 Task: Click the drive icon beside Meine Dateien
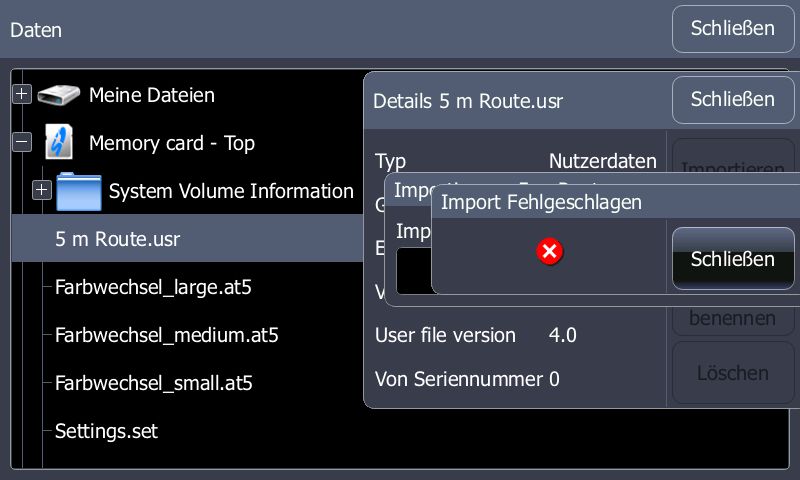pos(59,96)
